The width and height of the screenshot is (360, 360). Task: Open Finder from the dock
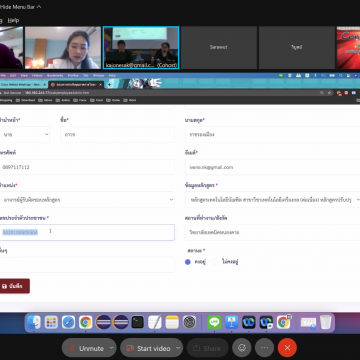pos(34,322)
